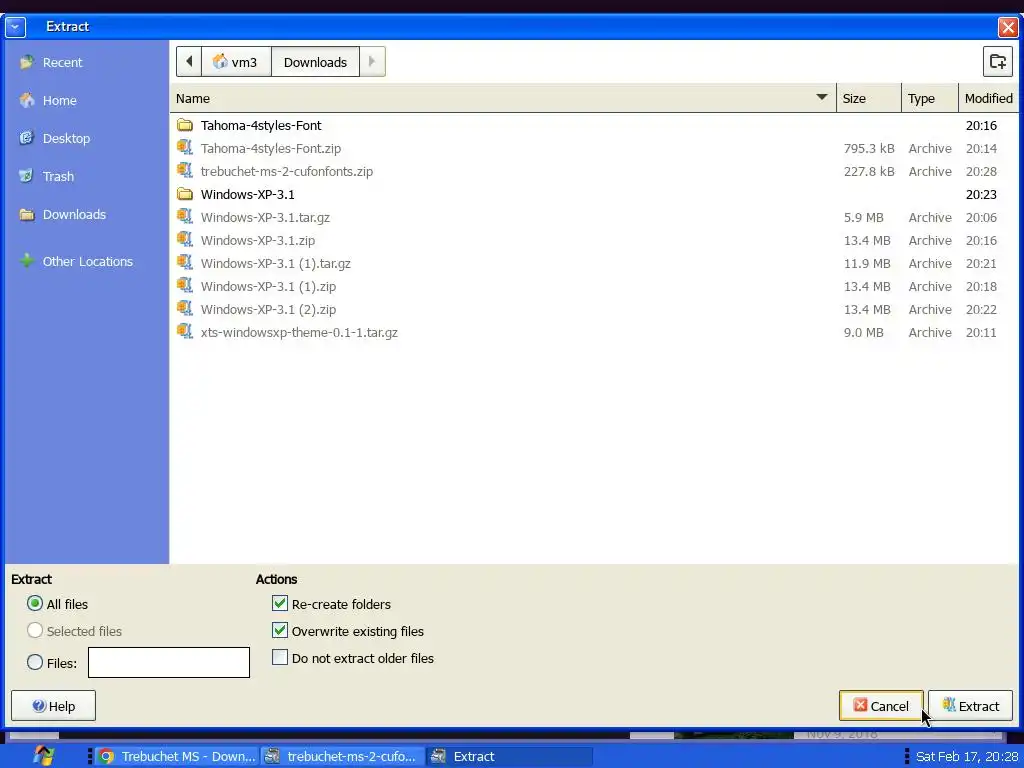Sort the list by Size column

869,98
